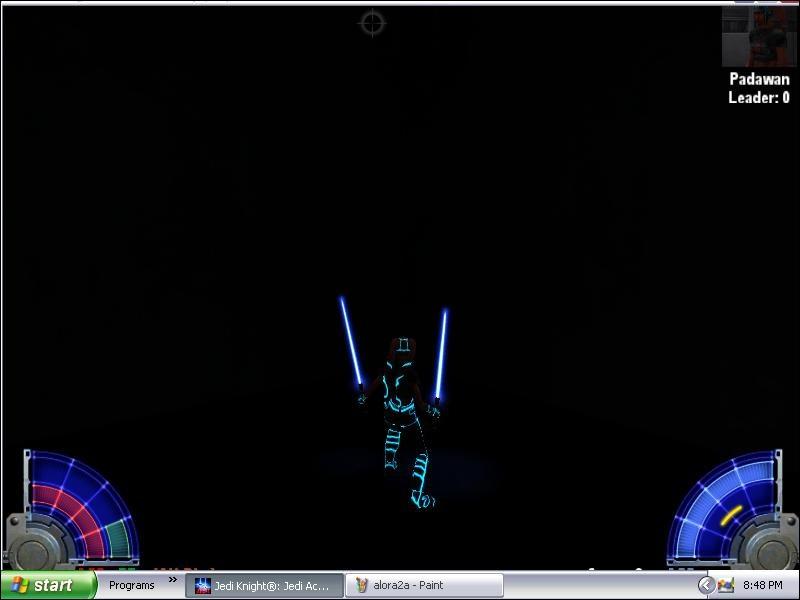Expand hidden system tray icons arrow
The image size is (800, 600).
click(706, 585)
